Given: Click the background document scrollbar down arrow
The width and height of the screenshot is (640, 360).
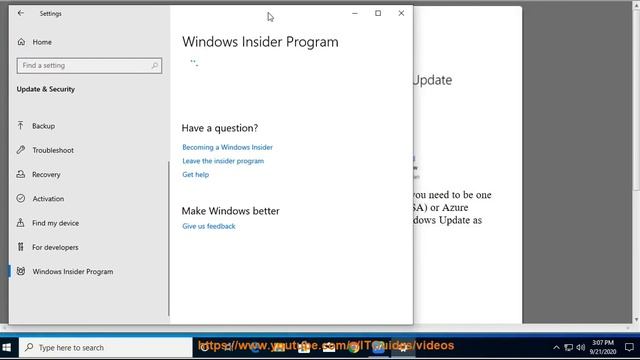Looking at the screenshot, I should point(636,320).
